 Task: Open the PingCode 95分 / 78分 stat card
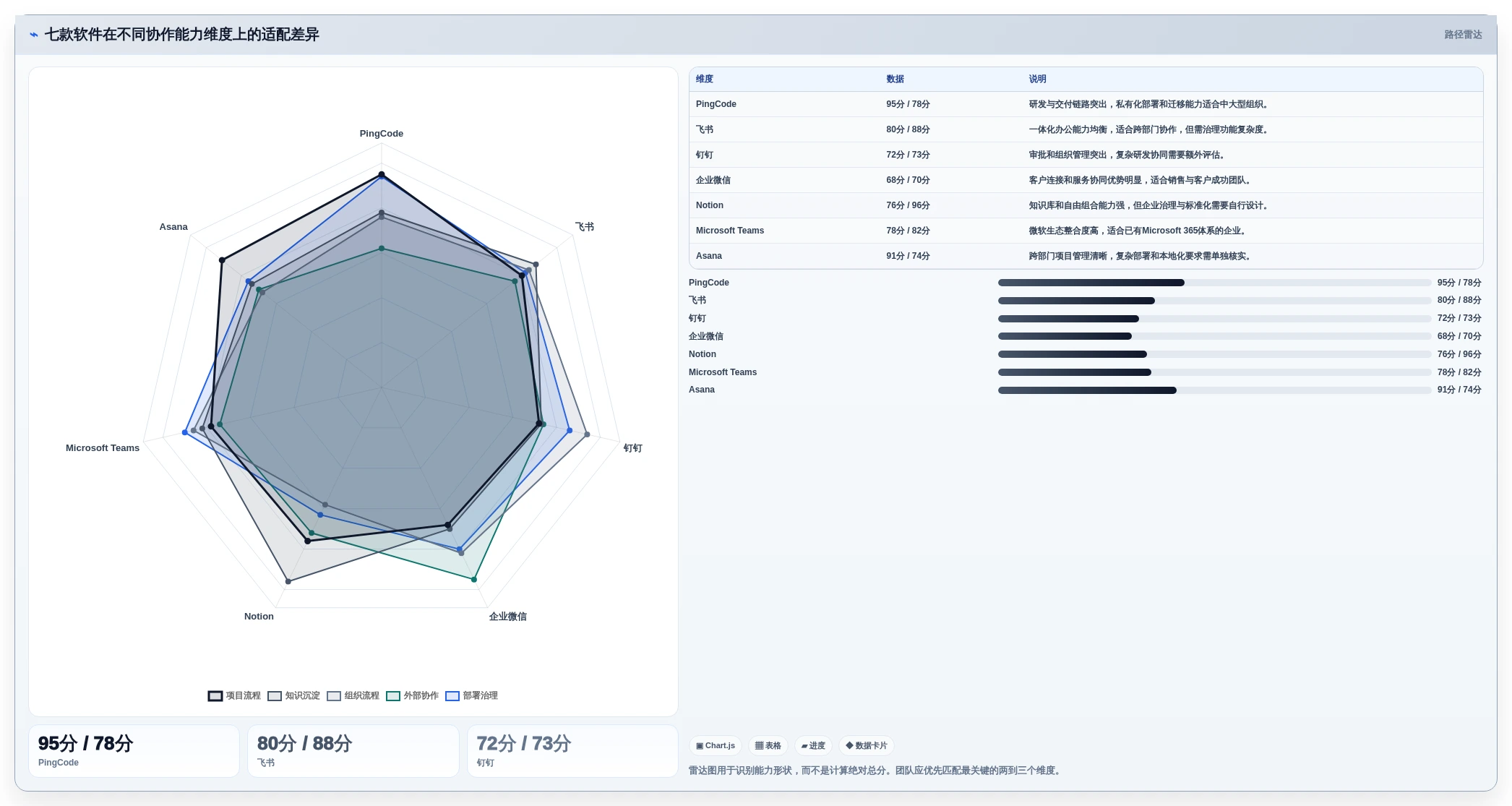tap(134, 751)
